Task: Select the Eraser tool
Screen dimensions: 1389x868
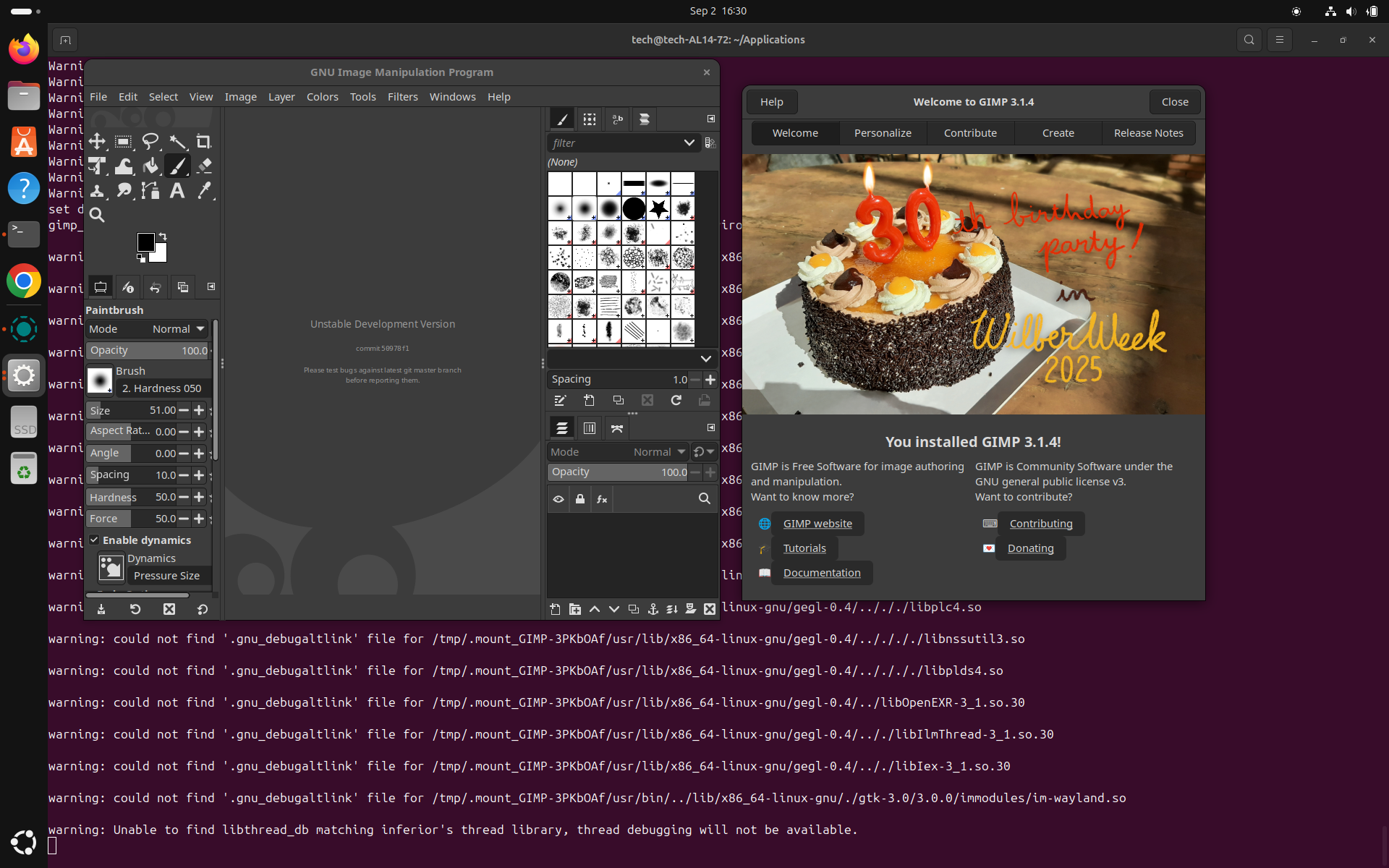Action: point(204,166)
